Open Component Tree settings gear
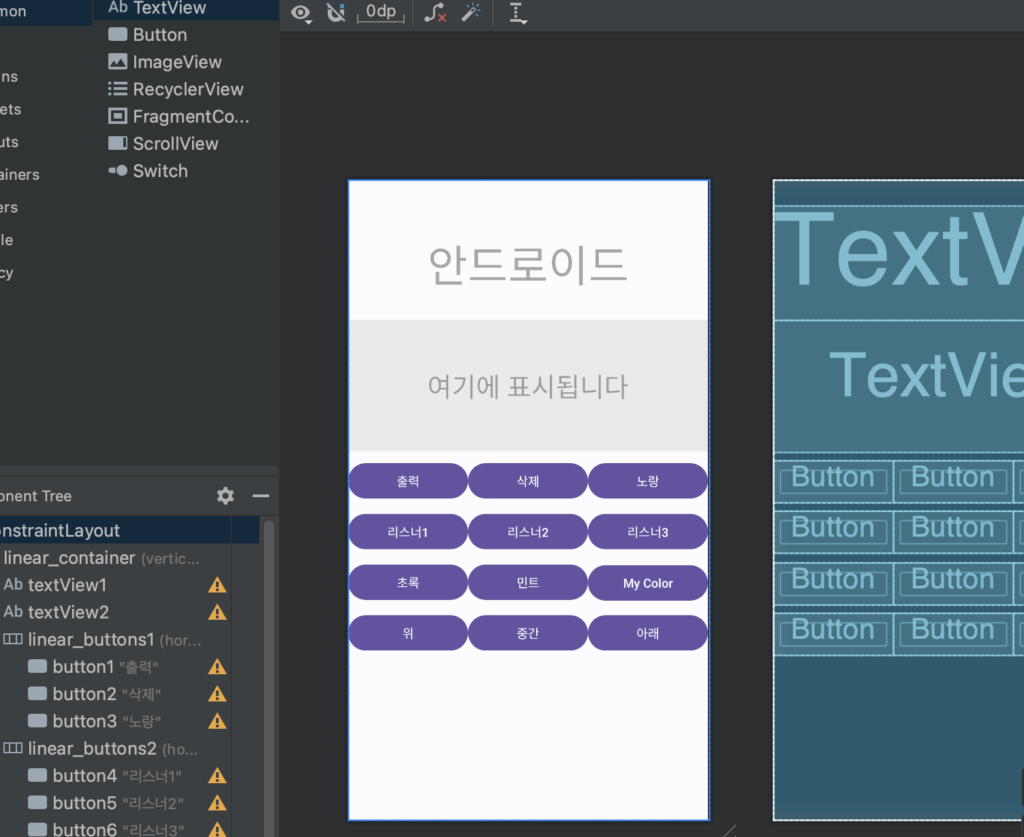The image size is (1024, 837). [x=225, y=496]
